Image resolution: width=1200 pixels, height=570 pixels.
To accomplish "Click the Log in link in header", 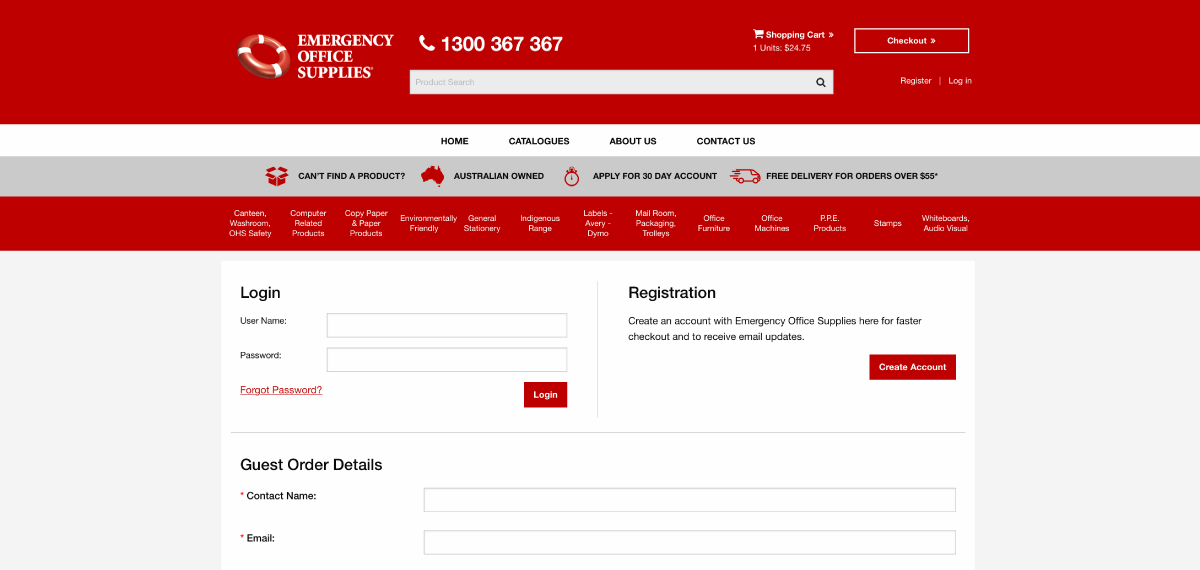I will (x=960, y=81).
